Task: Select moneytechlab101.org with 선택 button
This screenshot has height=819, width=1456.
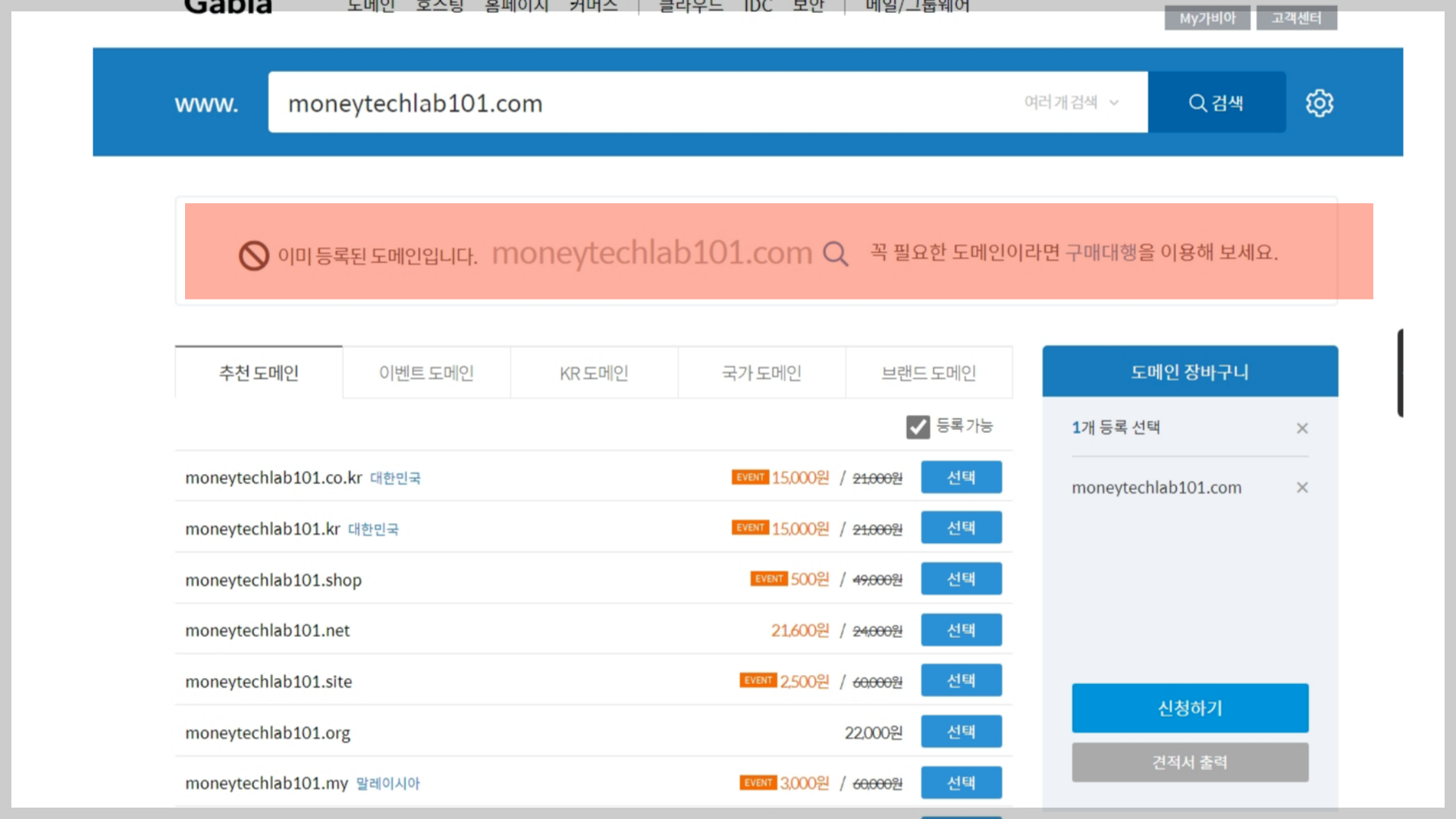Action: coord(961,732)
